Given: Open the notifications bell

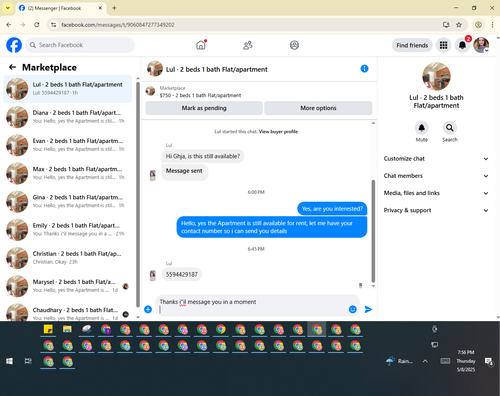Looking at the screenshot, I should pos(462,45).
